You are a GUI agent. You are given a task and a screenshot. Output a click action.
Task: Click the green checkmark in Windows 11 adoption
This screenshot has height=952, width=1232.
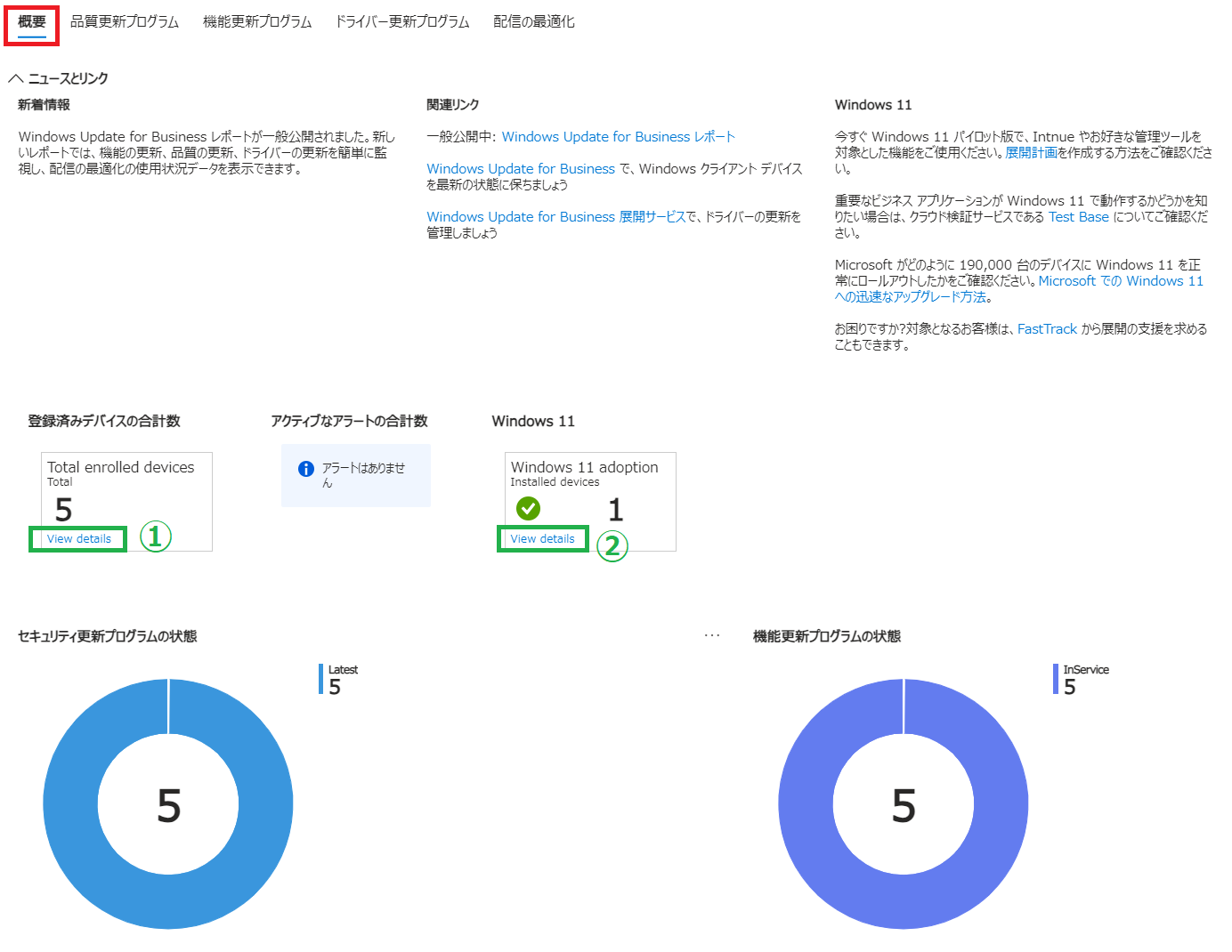coord(529,508)
